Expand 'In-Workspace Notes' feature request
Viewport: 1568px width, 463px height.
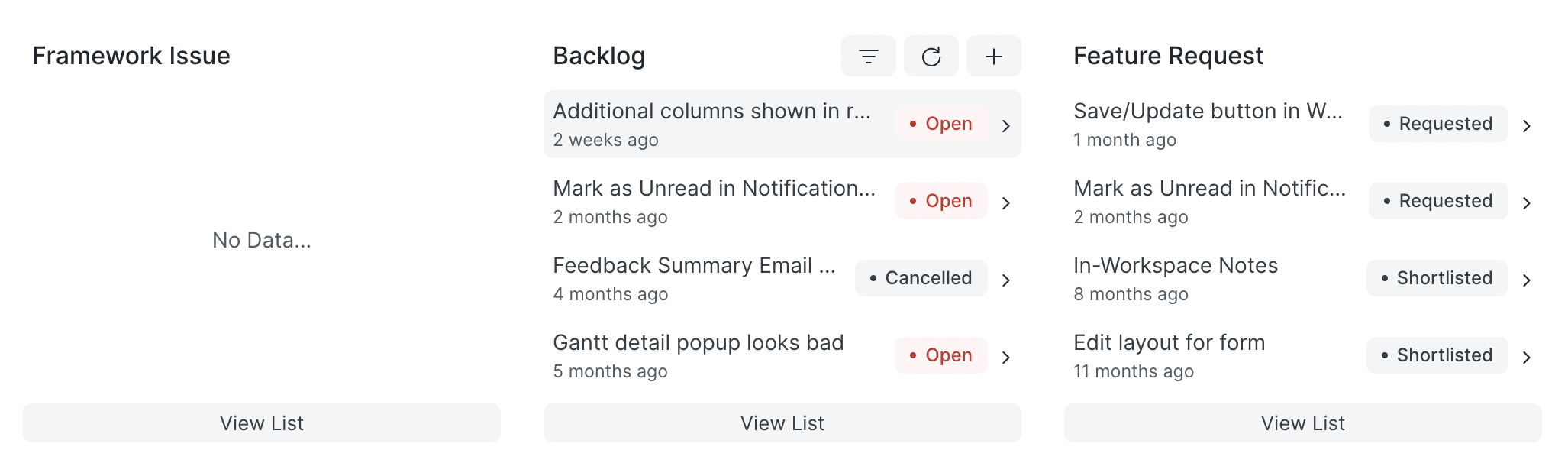[1528, 279]
